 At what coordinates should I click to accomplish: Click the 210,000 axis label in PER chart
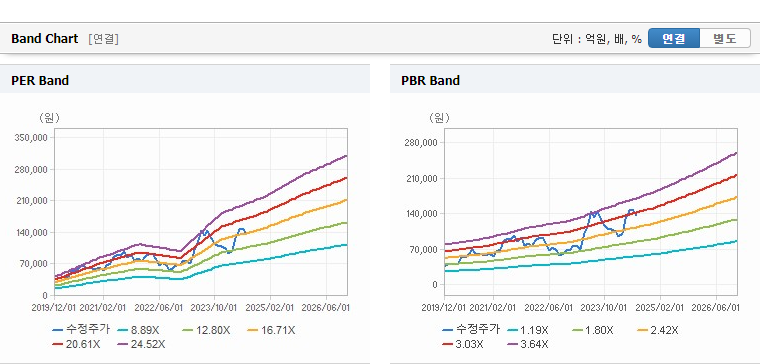pos(32,201)
